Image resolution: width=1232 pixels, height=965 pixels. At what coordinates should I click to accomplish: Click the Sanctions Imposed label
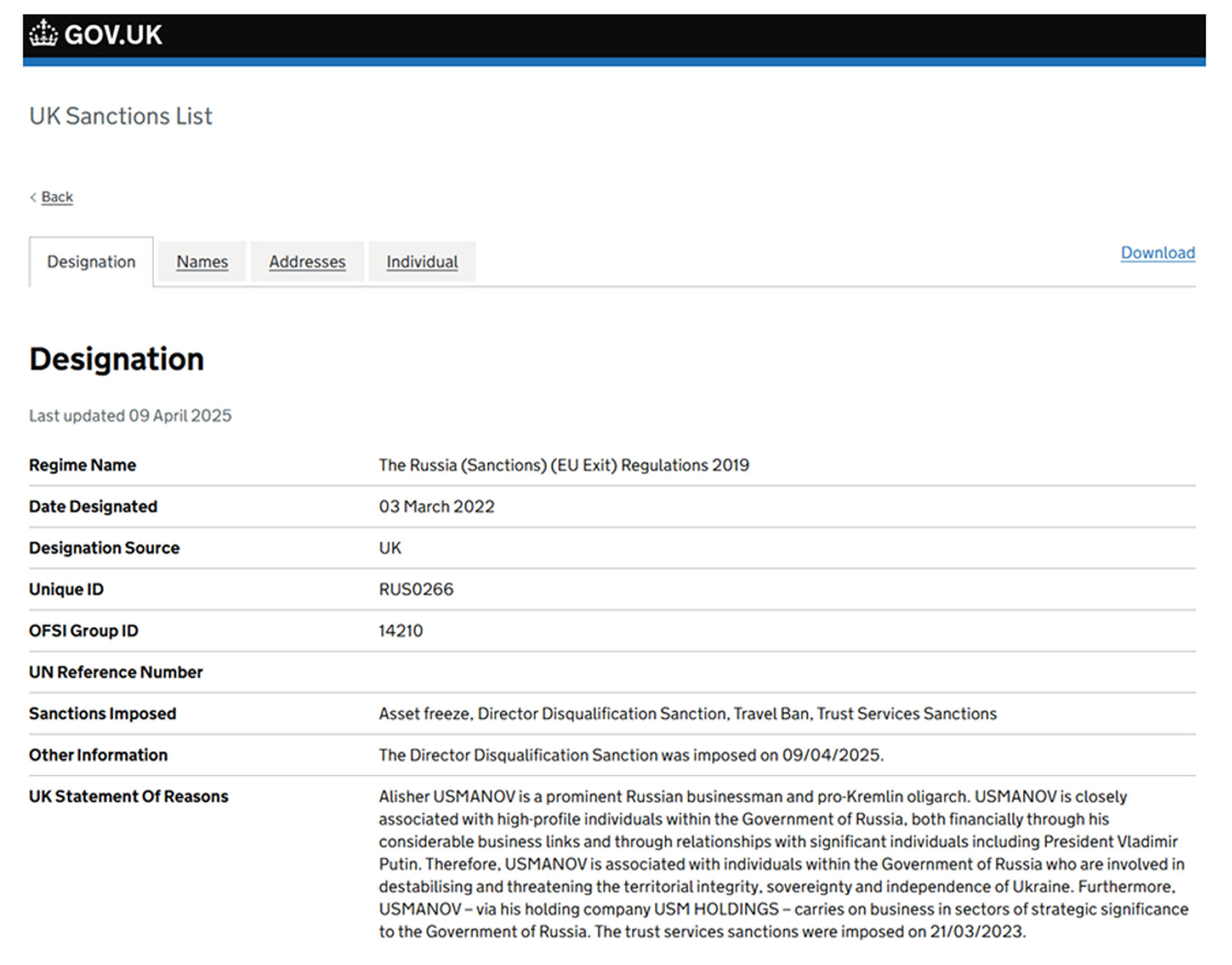(103, 713)
